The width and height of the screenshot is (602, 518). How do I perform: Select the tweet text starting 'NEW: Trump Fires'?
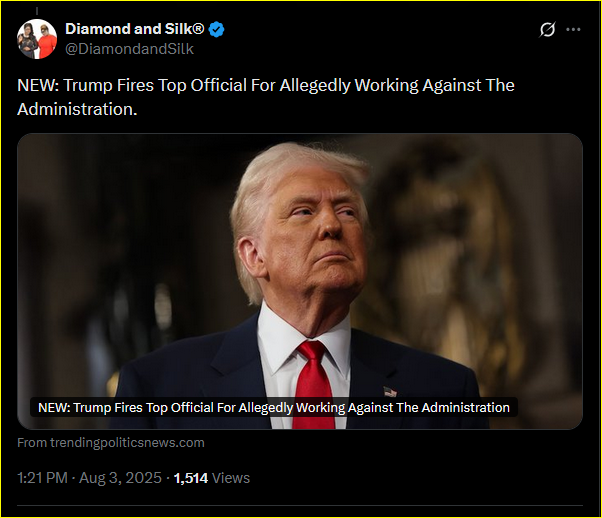pyautogui.click(x=266, y=97)
